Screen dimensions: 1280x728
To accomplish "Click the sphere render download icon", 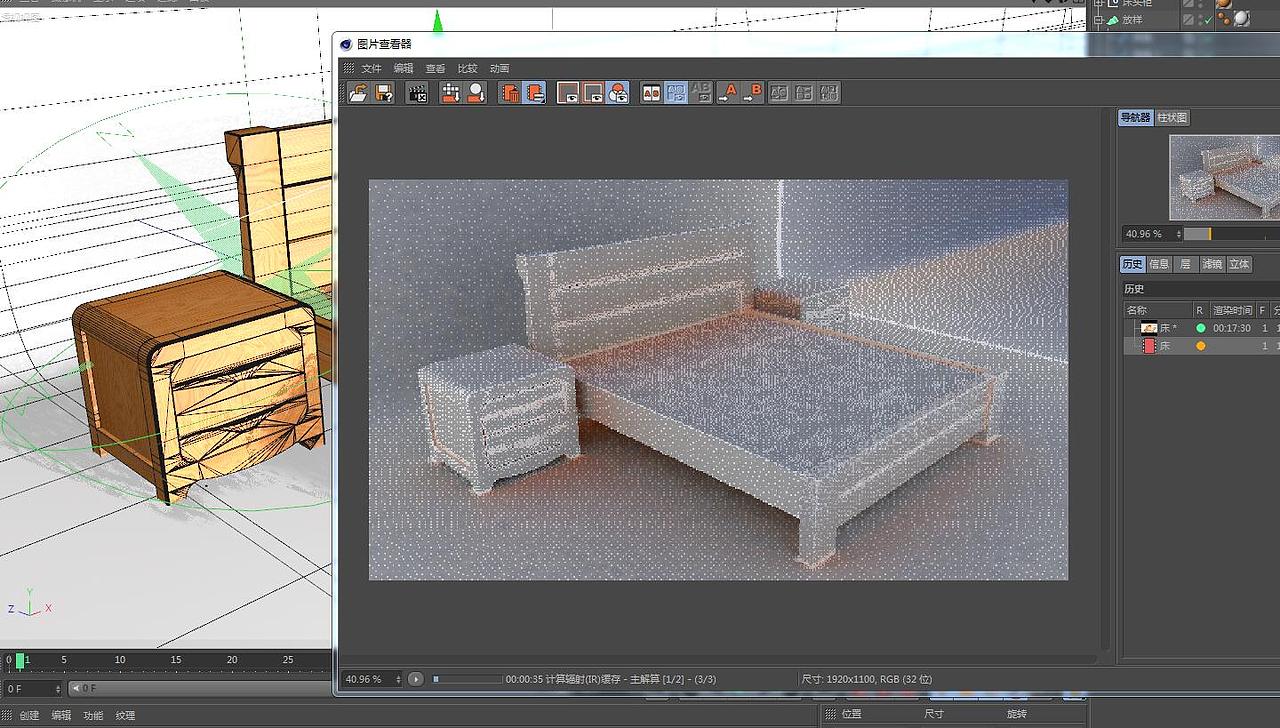I will coord(475,93).
